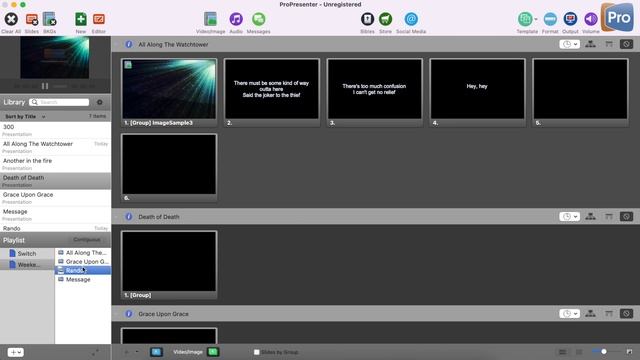Open timer dropdown on Grace Upon Grace header
This screenshot has height=360, width=640.
click(569, 313)
